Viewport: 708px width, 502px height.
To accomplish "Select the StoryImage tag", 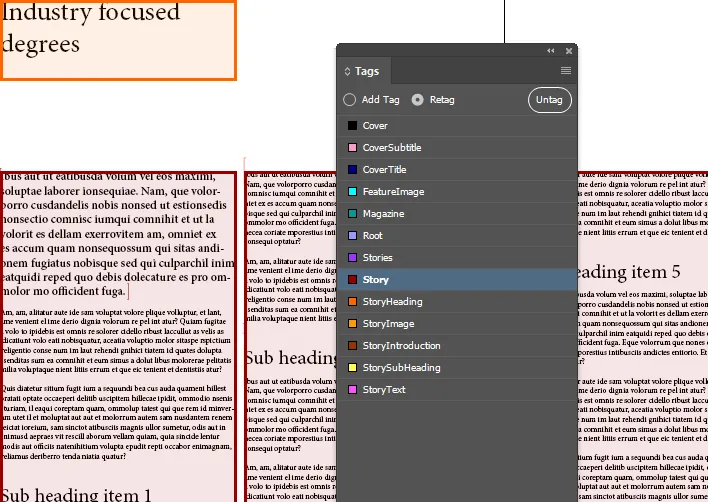I will tap(457, 323).
